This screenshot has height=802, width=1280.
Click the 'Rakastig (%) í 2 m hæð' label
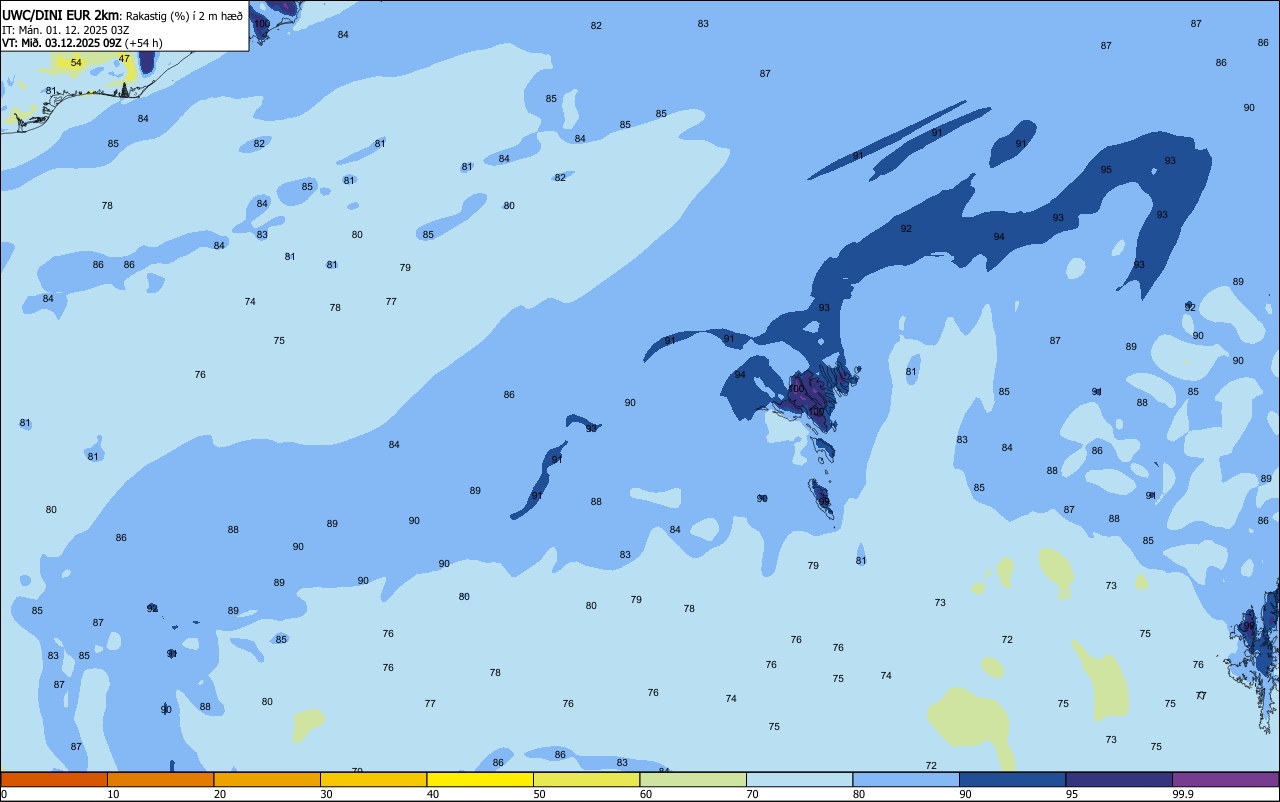[x=184, y=16]
